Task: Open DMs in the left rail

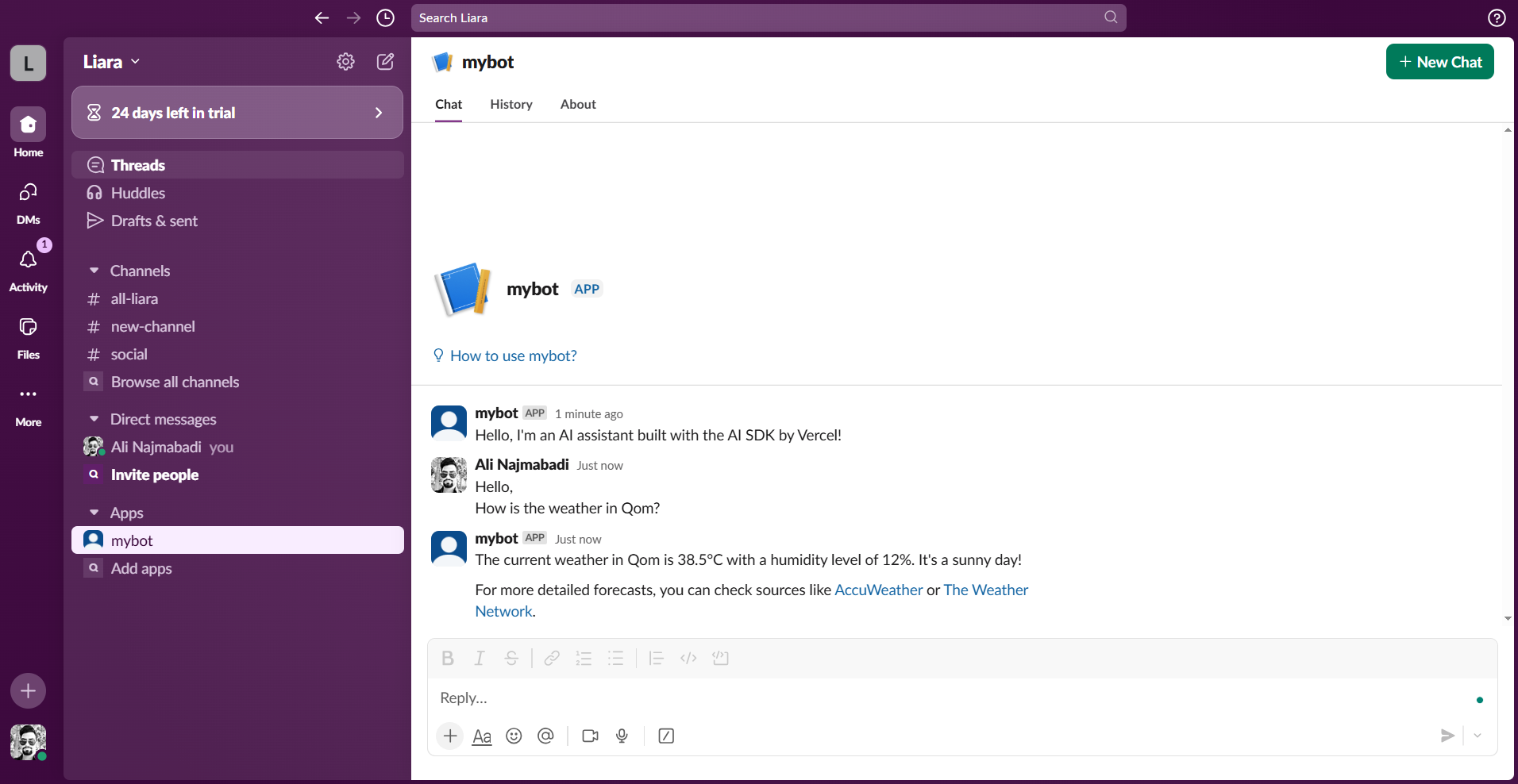Action: pyautogui.click(x=28, y=203)
